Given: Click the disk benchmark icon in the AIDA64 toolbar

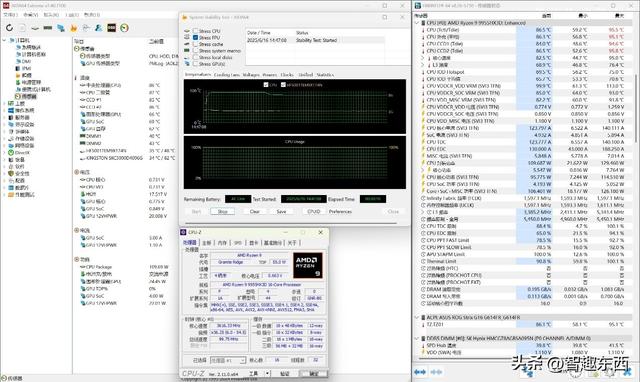Looking at the screenshot, I should [x=35, y=28].
